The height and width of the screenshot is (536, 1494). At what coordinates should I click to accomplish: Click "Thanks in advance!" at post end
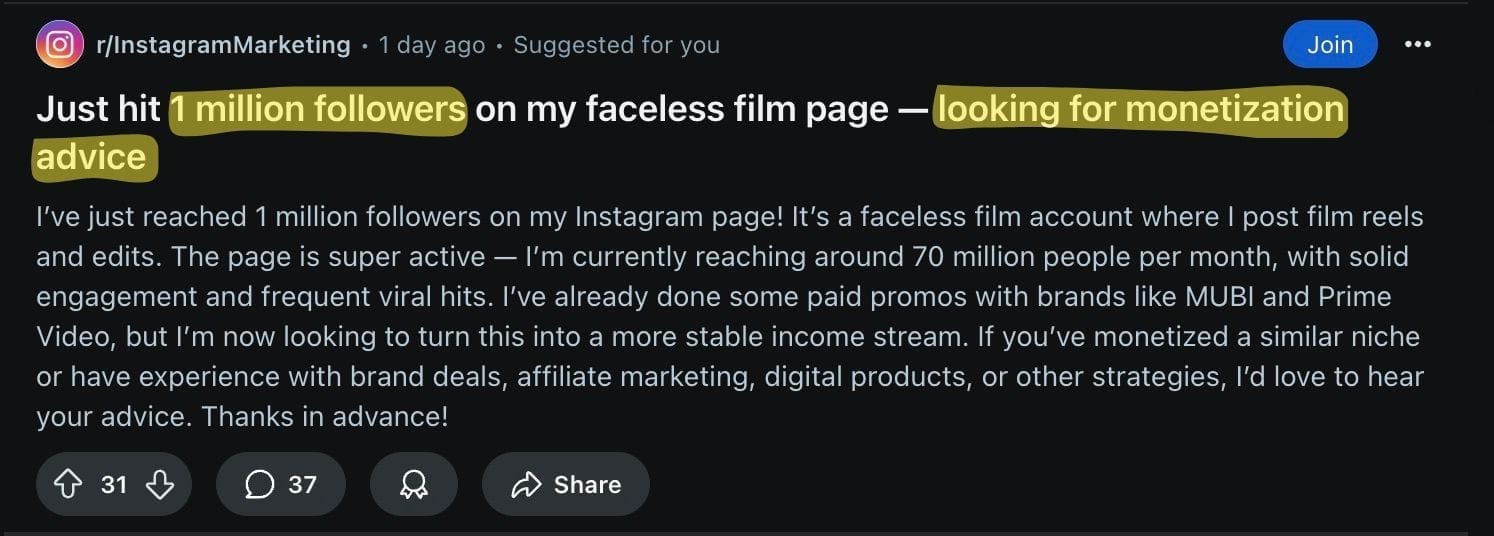coord(324,416)
